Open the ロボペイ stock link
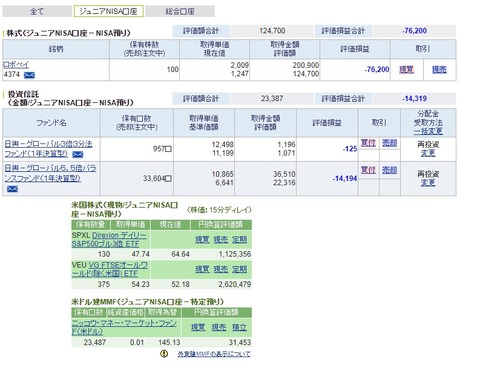This screenshot has width=480, height=388. [x=16, y=64]
